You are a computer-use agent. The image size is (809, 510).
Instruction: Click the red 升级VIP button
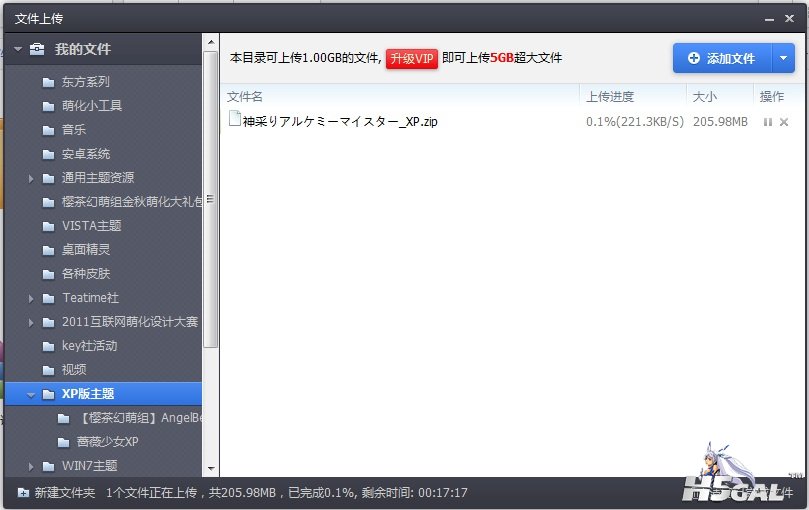412,58
